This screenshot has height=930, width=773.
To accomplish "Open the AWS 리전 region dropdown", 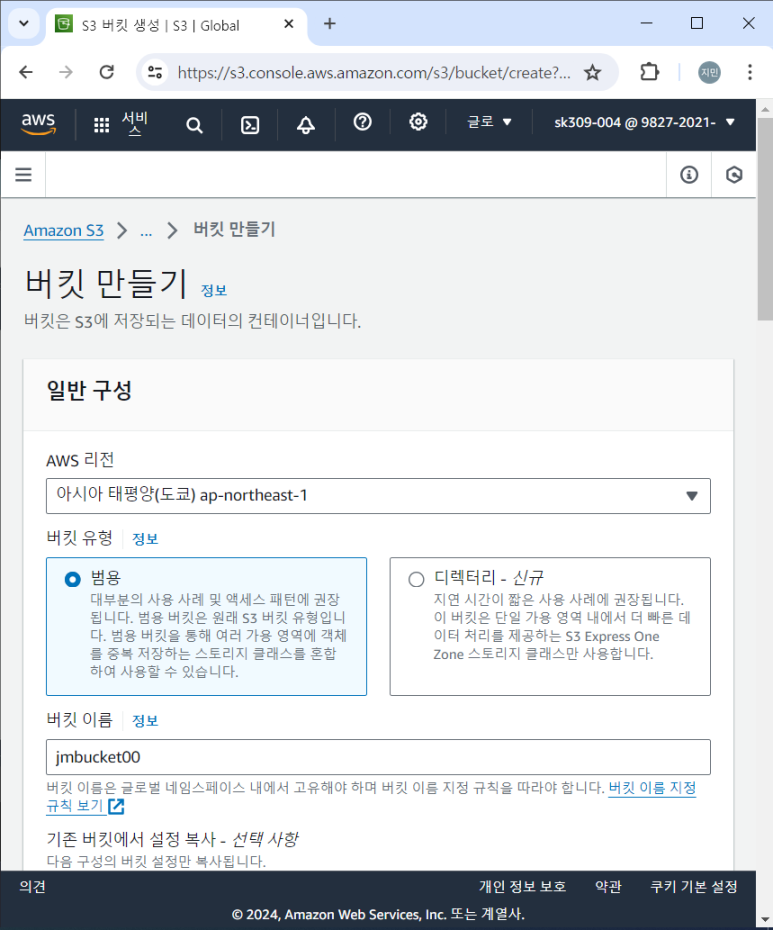I will [378, 496].
